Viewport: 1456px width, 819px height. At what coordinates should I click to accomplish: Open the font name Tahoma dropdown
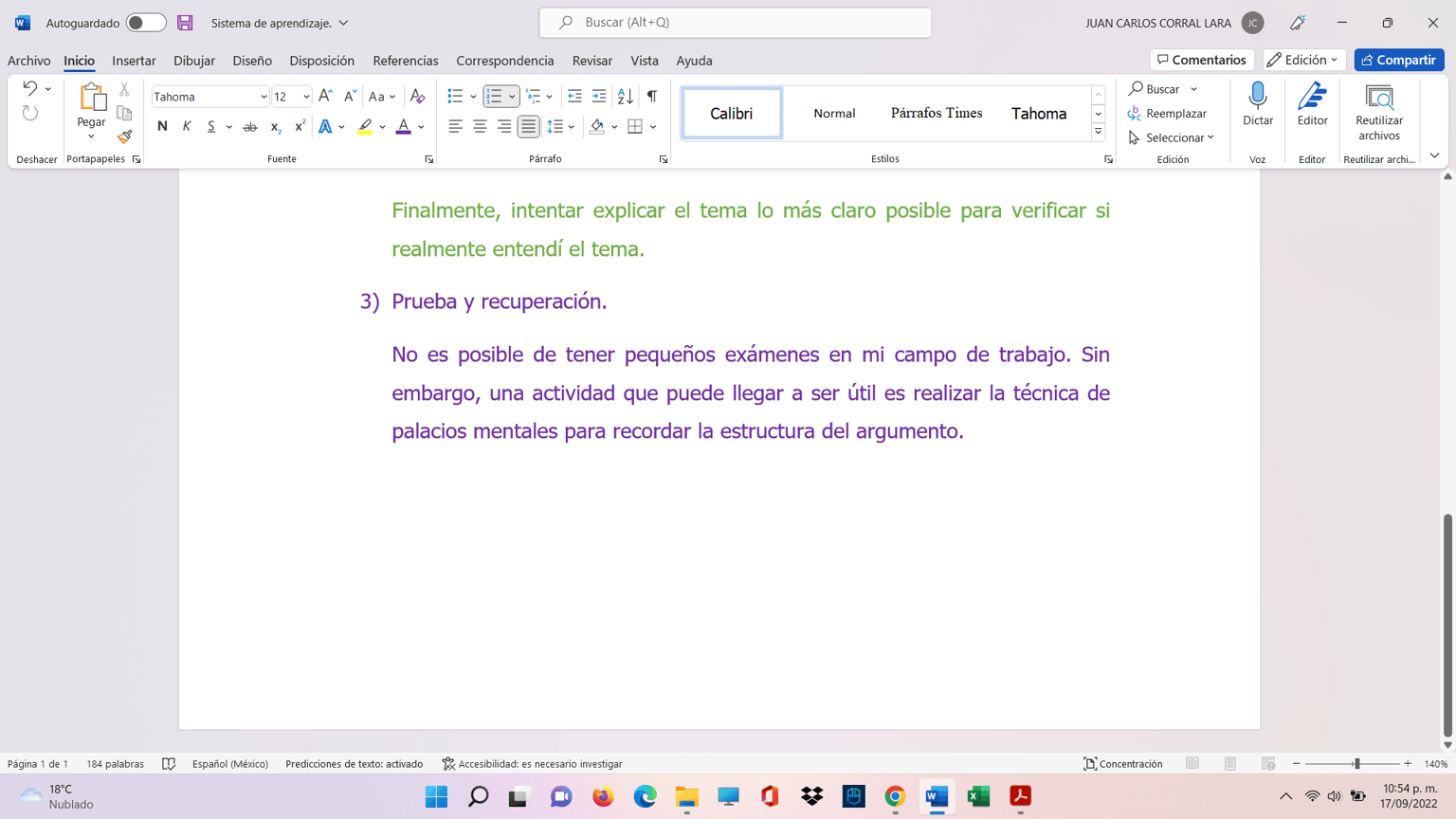(264, 97)
